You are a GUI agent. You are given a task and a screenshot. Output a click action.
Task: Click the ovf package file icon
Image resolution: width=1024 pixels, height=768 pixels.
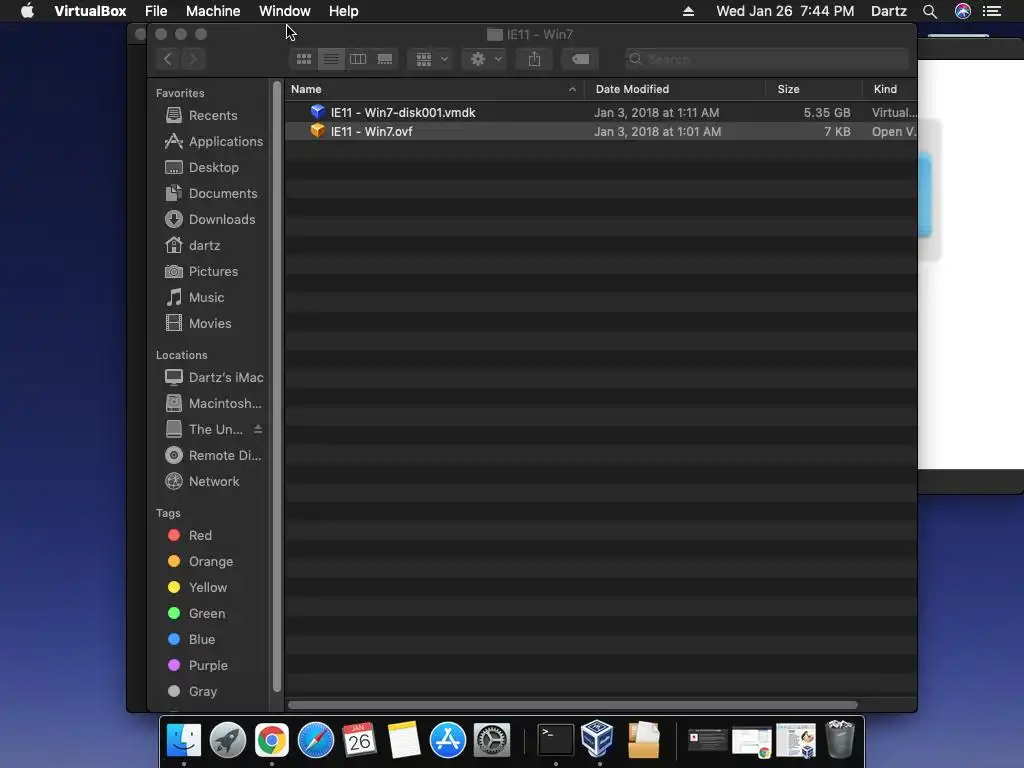pos(317,131)
